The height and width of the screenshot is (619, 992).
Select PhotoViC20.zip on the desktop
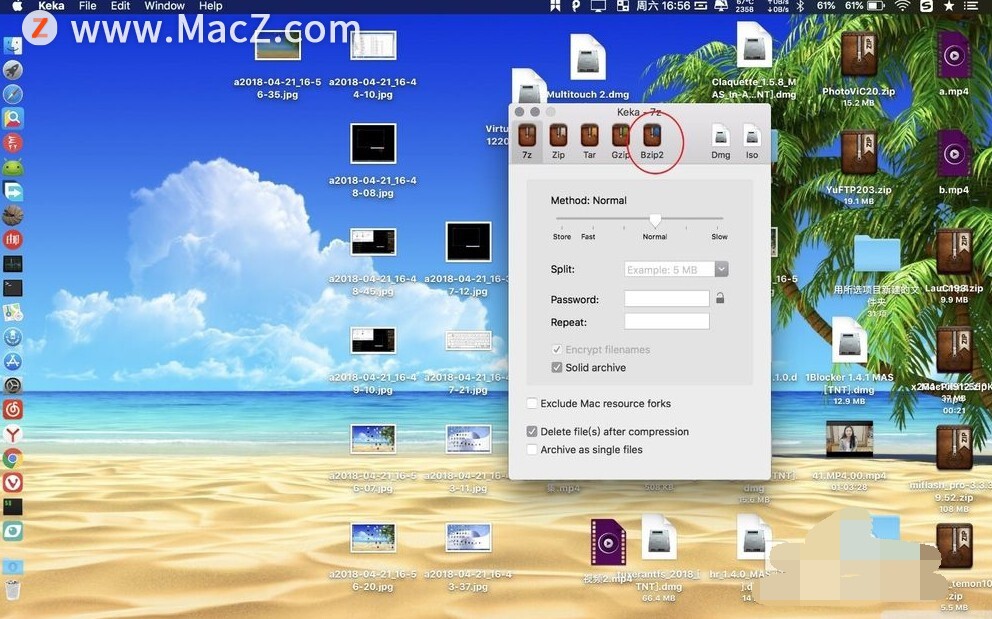[x=859, y=56]
